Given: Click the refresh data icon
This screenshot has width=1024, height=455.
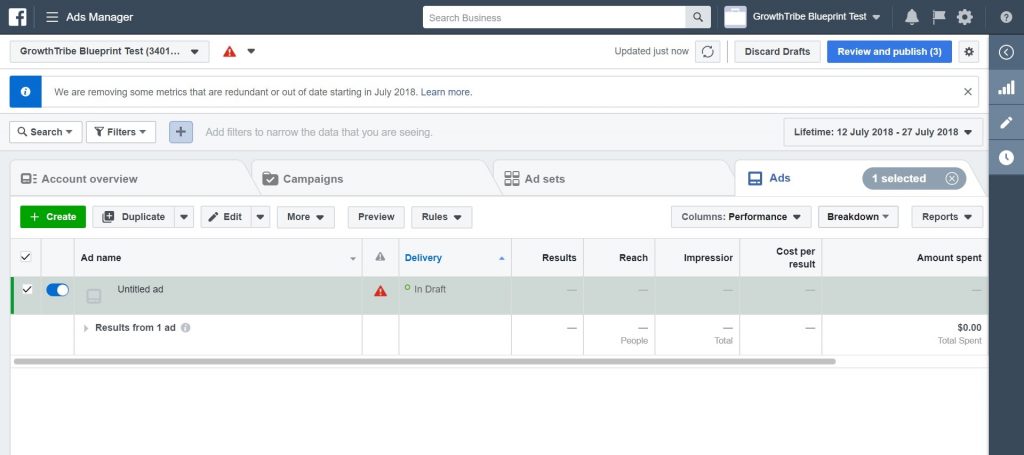Looking at the screenshot, I should 708,52.
